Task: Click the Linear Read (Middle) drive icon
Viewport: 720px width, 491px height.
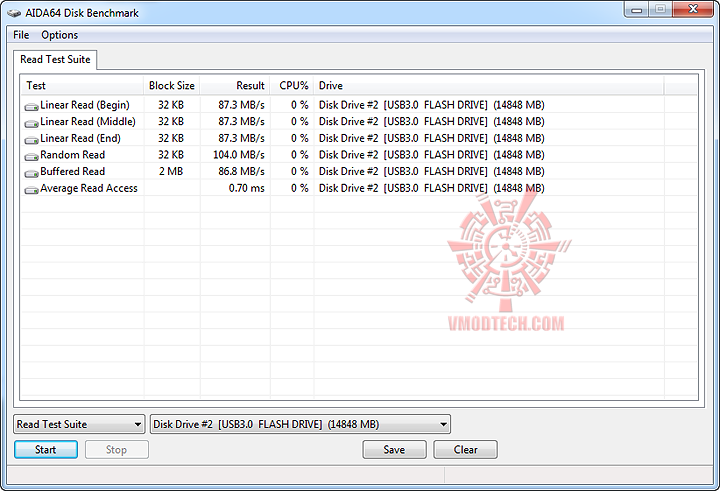Action: pos(31,124)
